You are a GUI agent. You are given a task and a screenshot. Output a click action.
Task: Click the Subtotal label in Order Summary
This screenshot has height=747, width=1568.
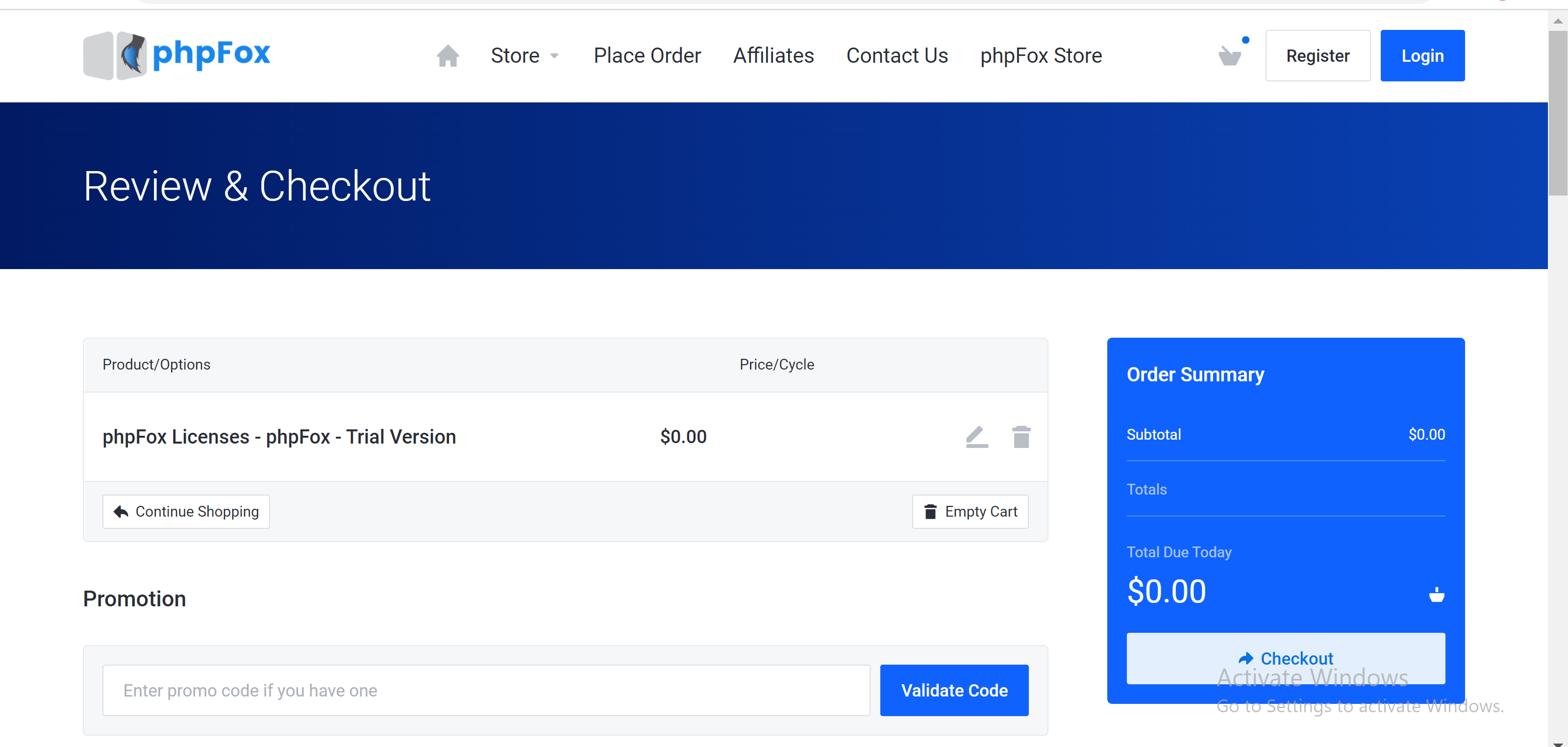tap(1153, 434)
